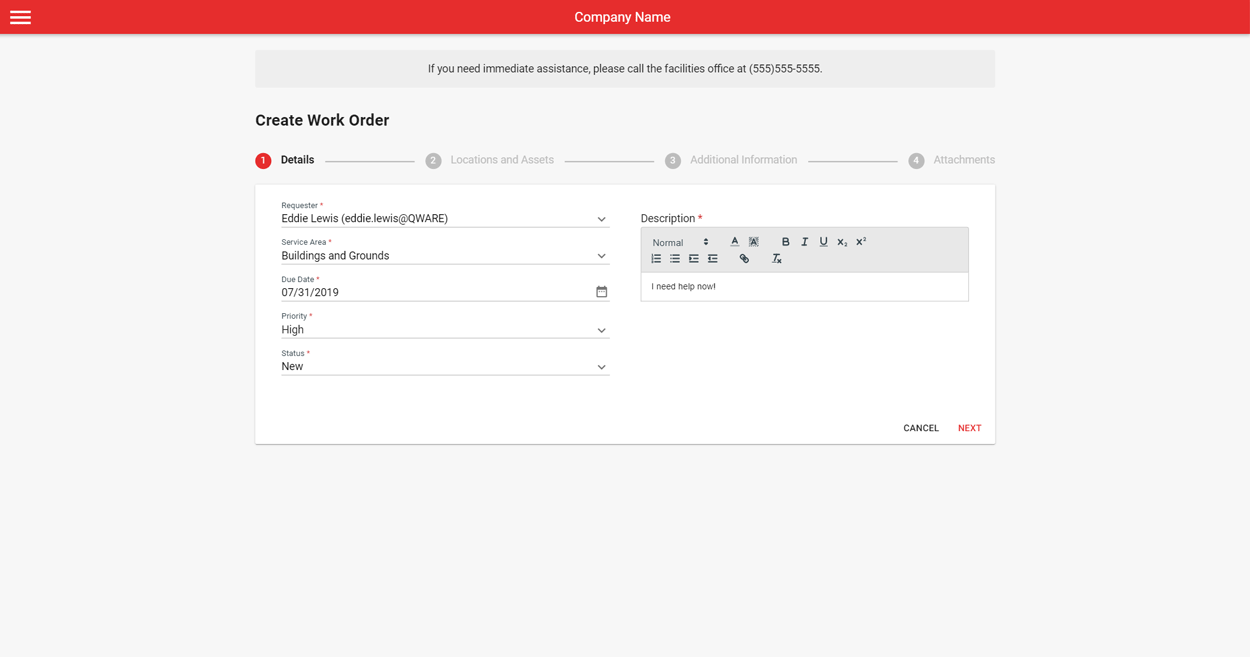Viewport: 1250px width, 657px height.
Task: Enable underline formatting
Action: click(x=823, y=241)
